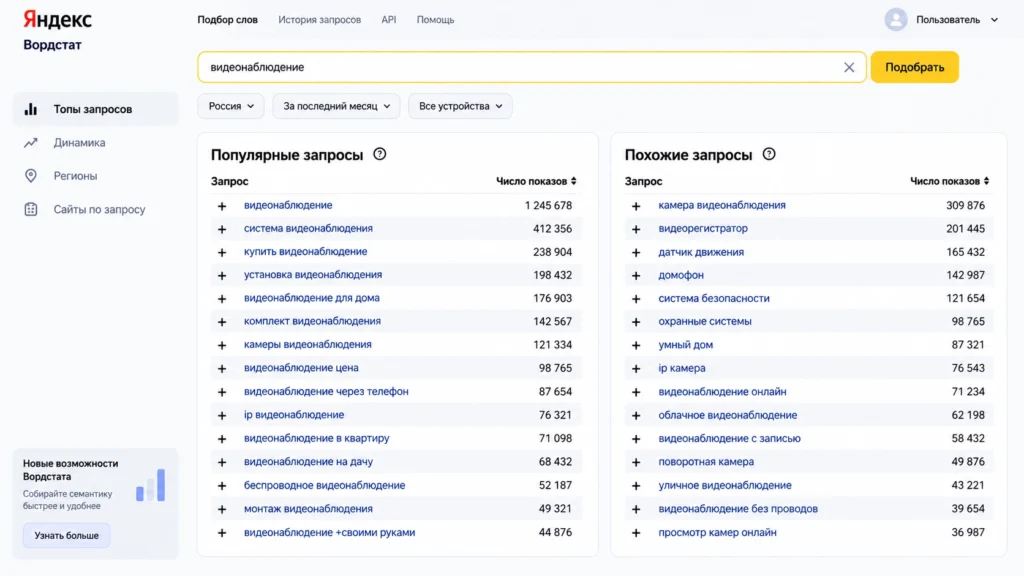This screenshot has height=576, width=1024.
Task: Click the Сайты по запросу icon
Action: 31,210
